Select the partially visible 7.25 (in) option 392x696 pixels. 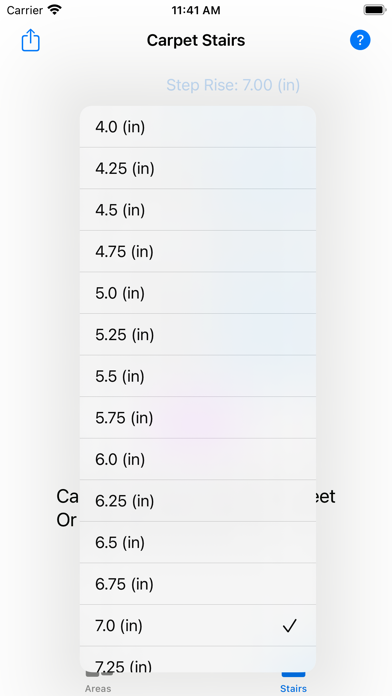pyautogui.click(x=198, y=659)
